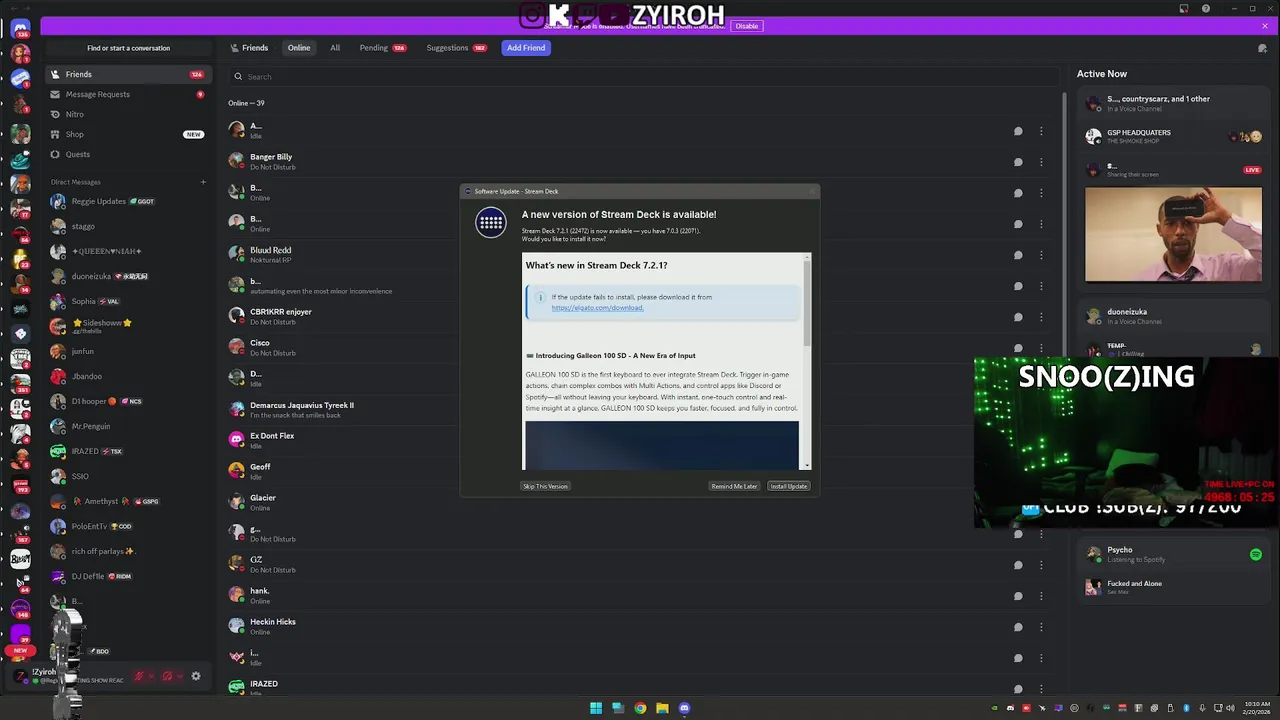Message CBR1KRR enjoyer via chat icon
Viewport: 1280px width, 720px height.
click(x=1018, y=317)
